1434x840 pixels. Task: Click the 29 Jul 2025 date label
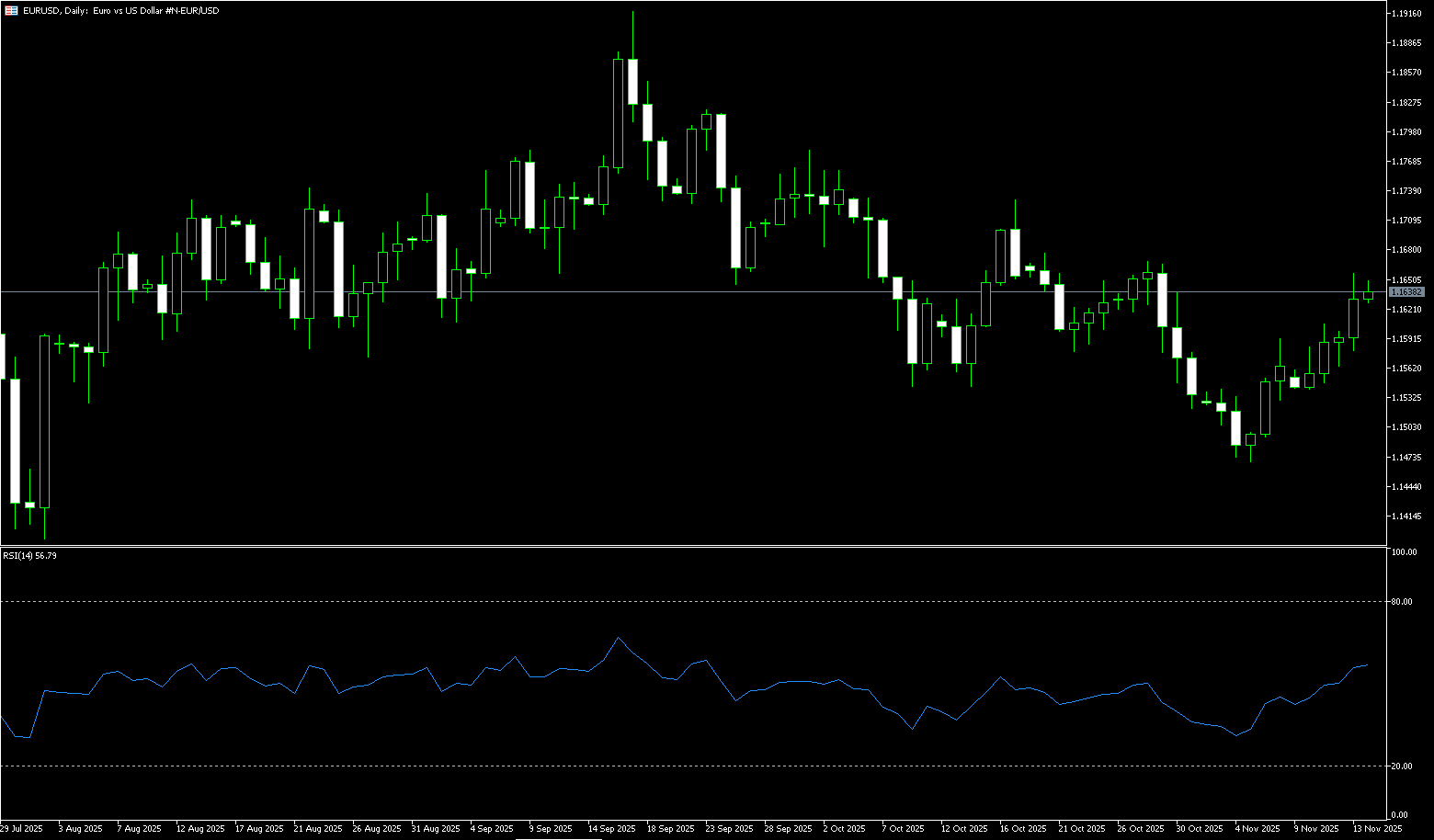tap(21, 829)
